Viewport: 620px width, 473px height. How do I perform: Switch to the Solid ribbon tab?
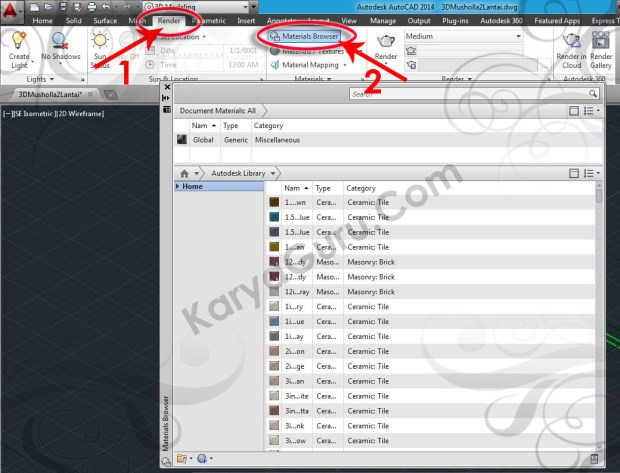pos(74,21)
